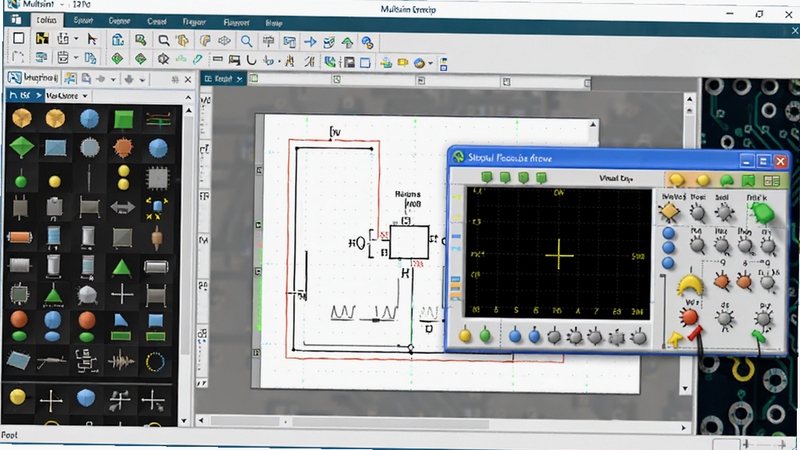
Task: Pick the blue triangle on green base component
Action: [x=120, y=327]
